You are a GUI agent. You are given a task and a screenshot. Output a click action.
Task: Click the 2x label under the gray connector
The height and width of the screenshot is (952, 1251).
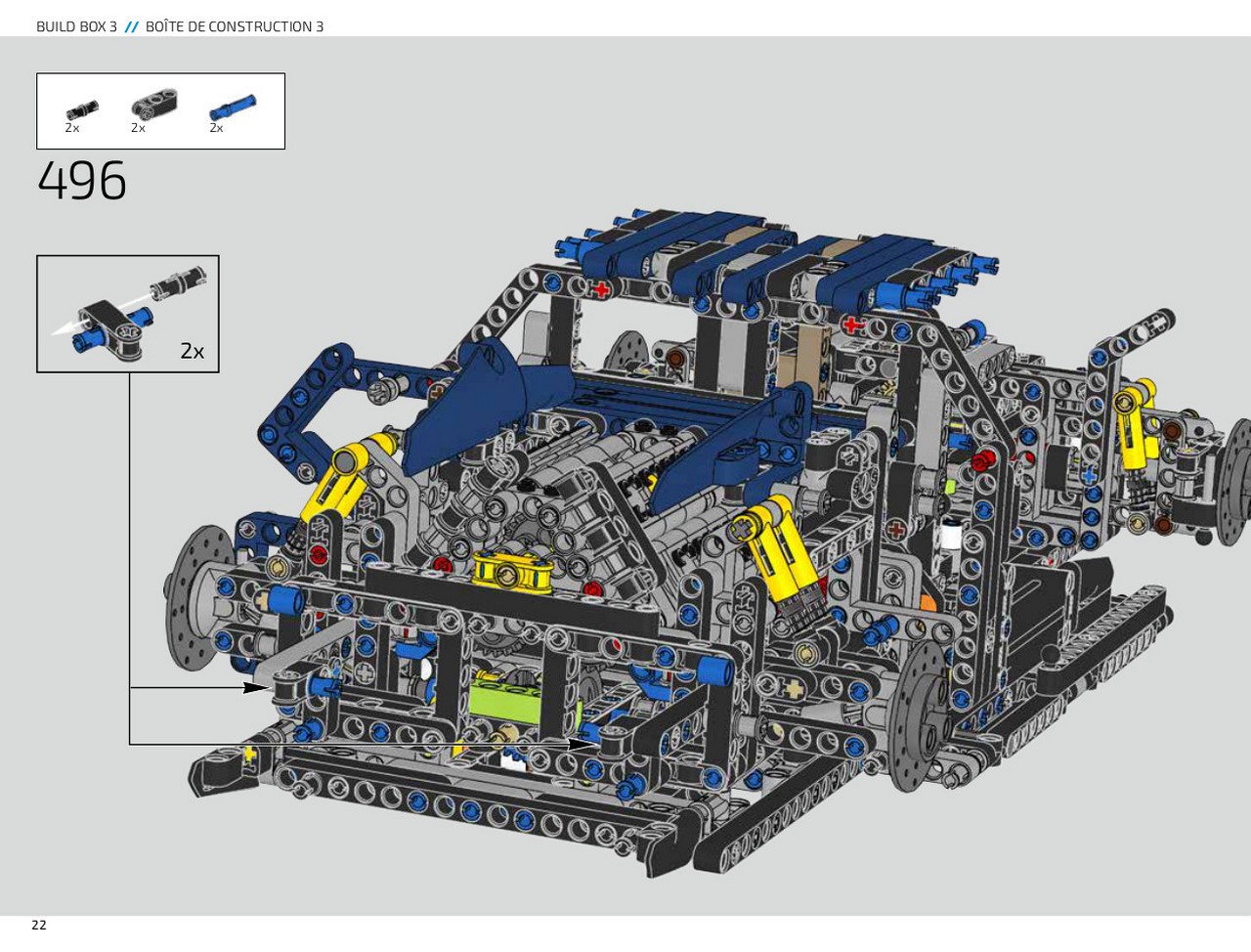(x=138, y=128)
